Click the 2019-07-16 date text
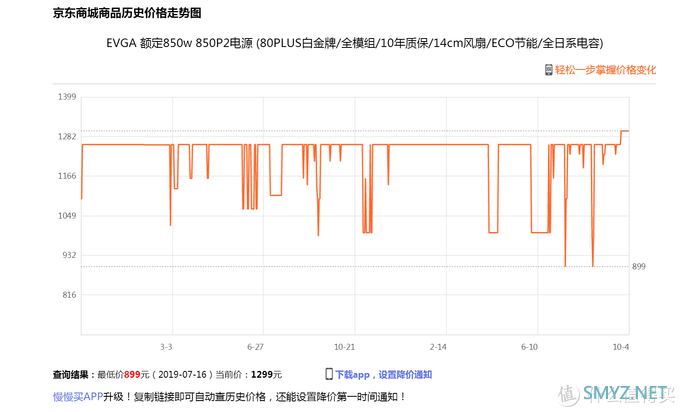680x412 pixels. 182,374
